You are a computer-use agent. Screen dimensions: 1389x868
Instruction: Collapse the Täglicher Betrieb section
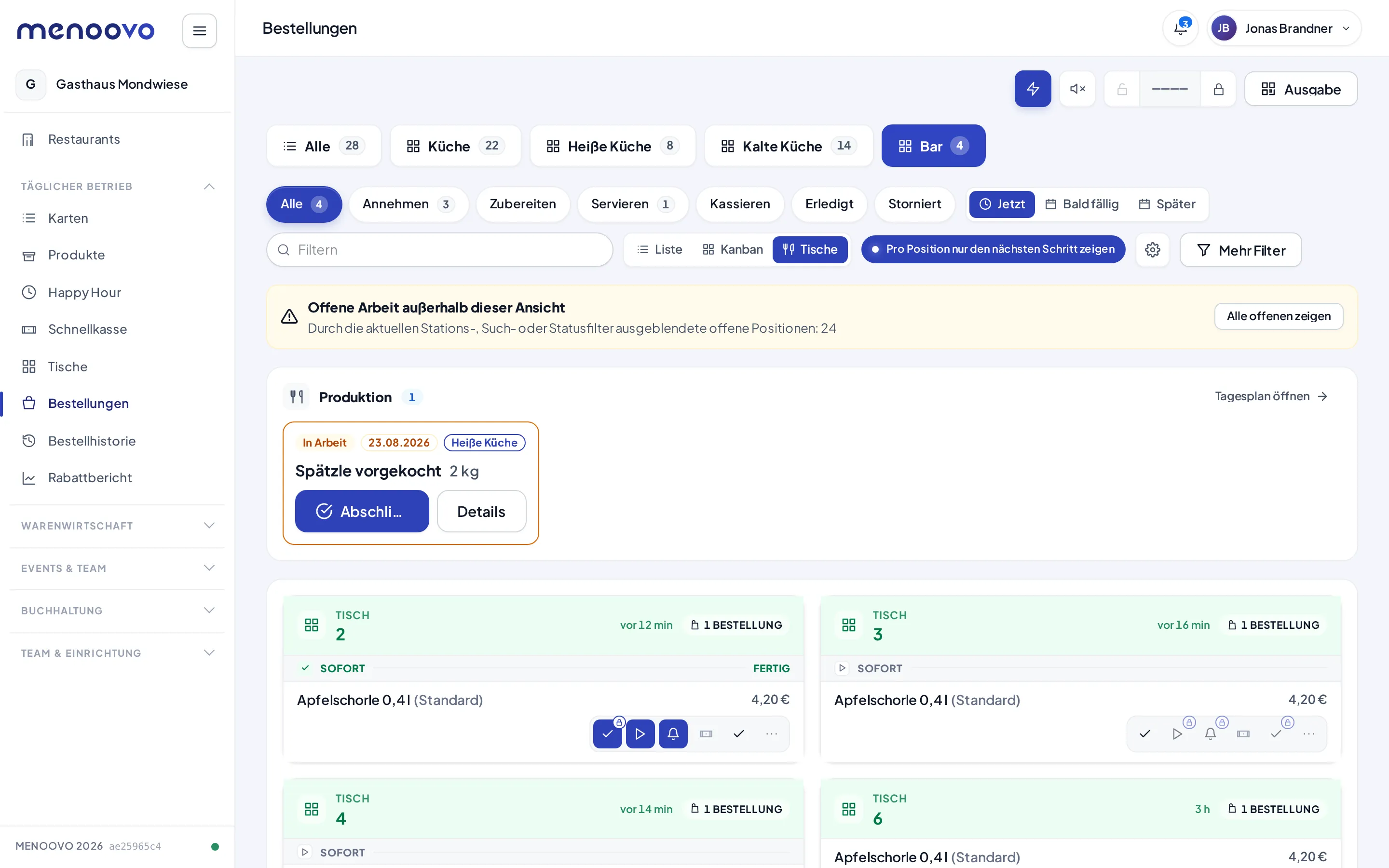pos(117,187)
